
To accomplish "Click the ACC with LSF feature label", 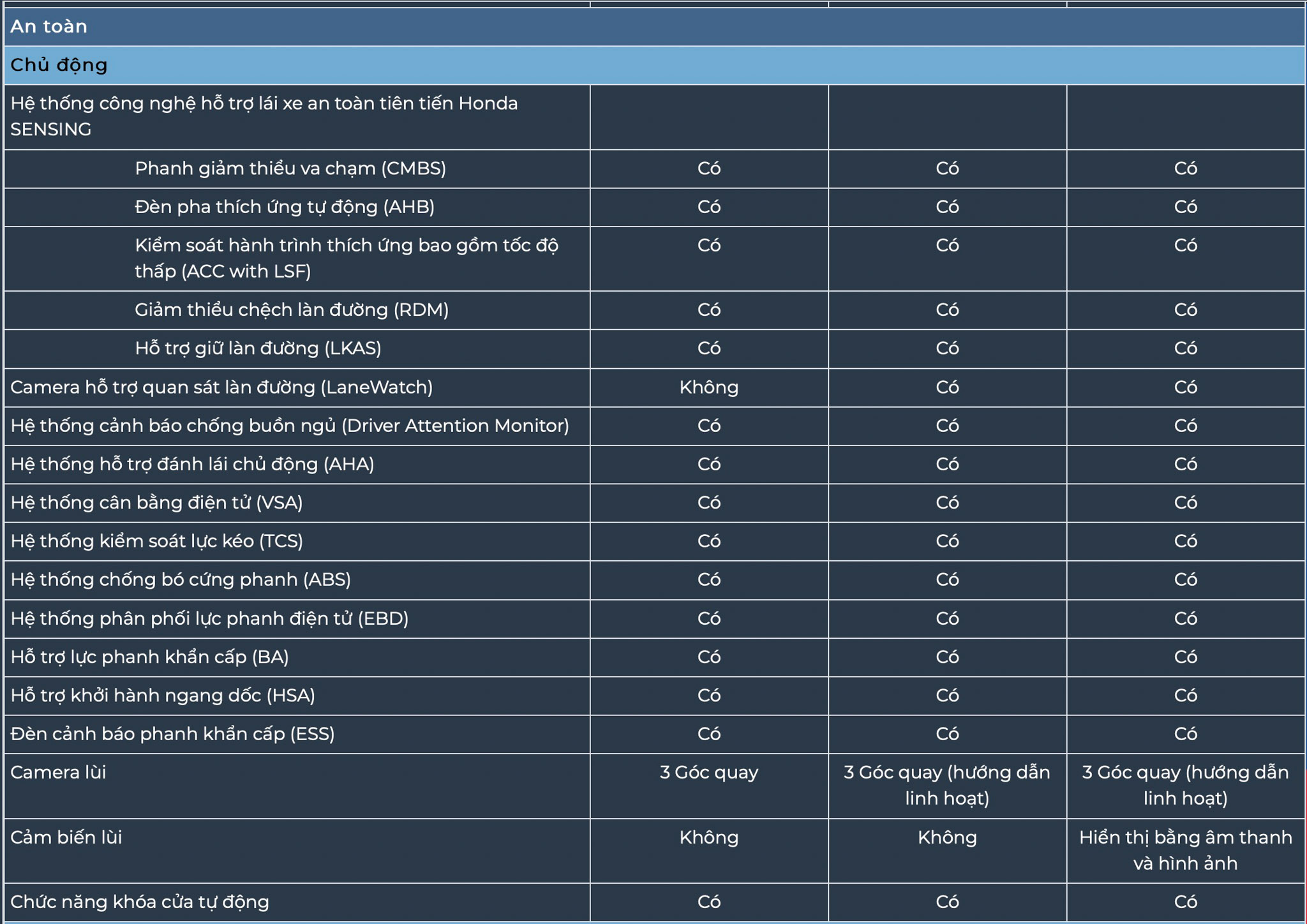I will [x=347, y=258].
